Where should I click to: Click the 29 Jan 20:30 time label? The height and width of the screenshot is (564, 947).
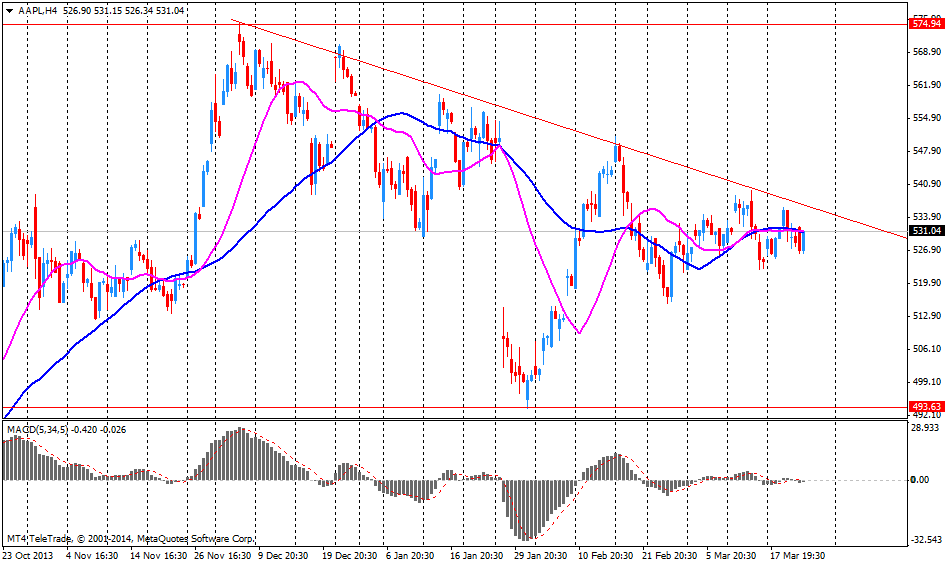point(541,555)
